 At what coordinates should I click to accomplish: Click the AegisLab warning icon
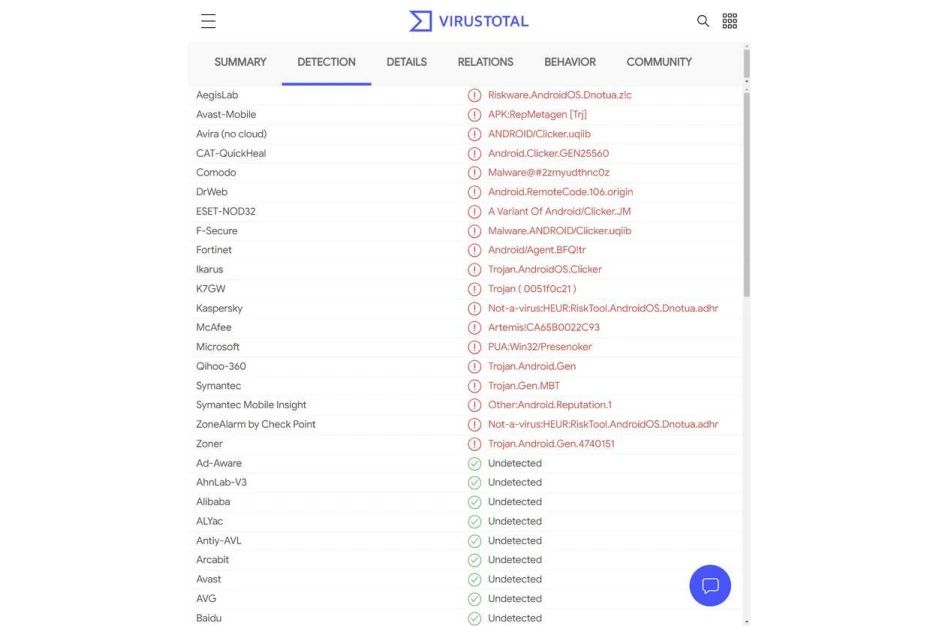[x=474, y=95]
